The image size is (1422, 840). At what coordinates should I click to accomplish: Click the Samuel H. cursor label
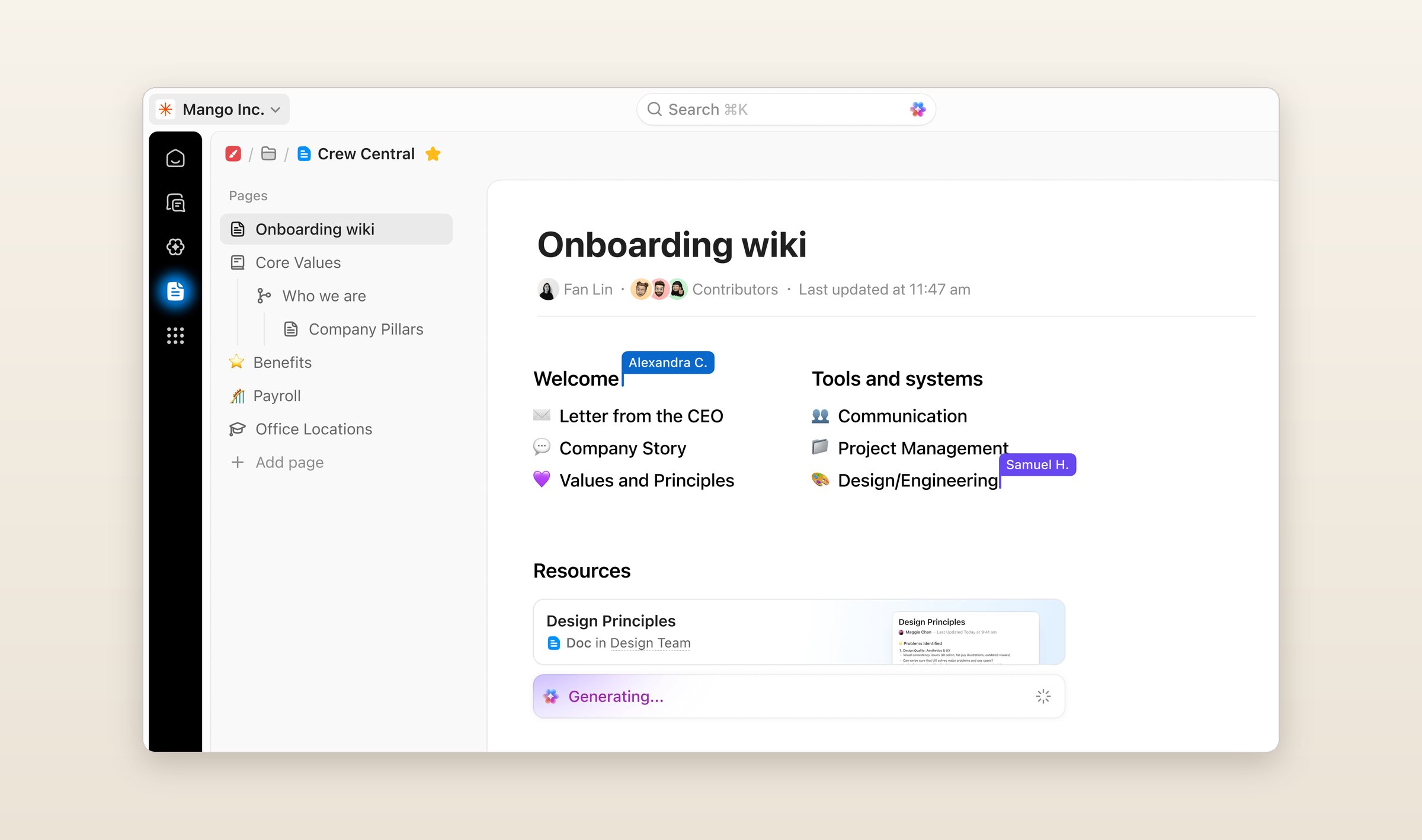pyautogui.click(x=1037, y=464)
